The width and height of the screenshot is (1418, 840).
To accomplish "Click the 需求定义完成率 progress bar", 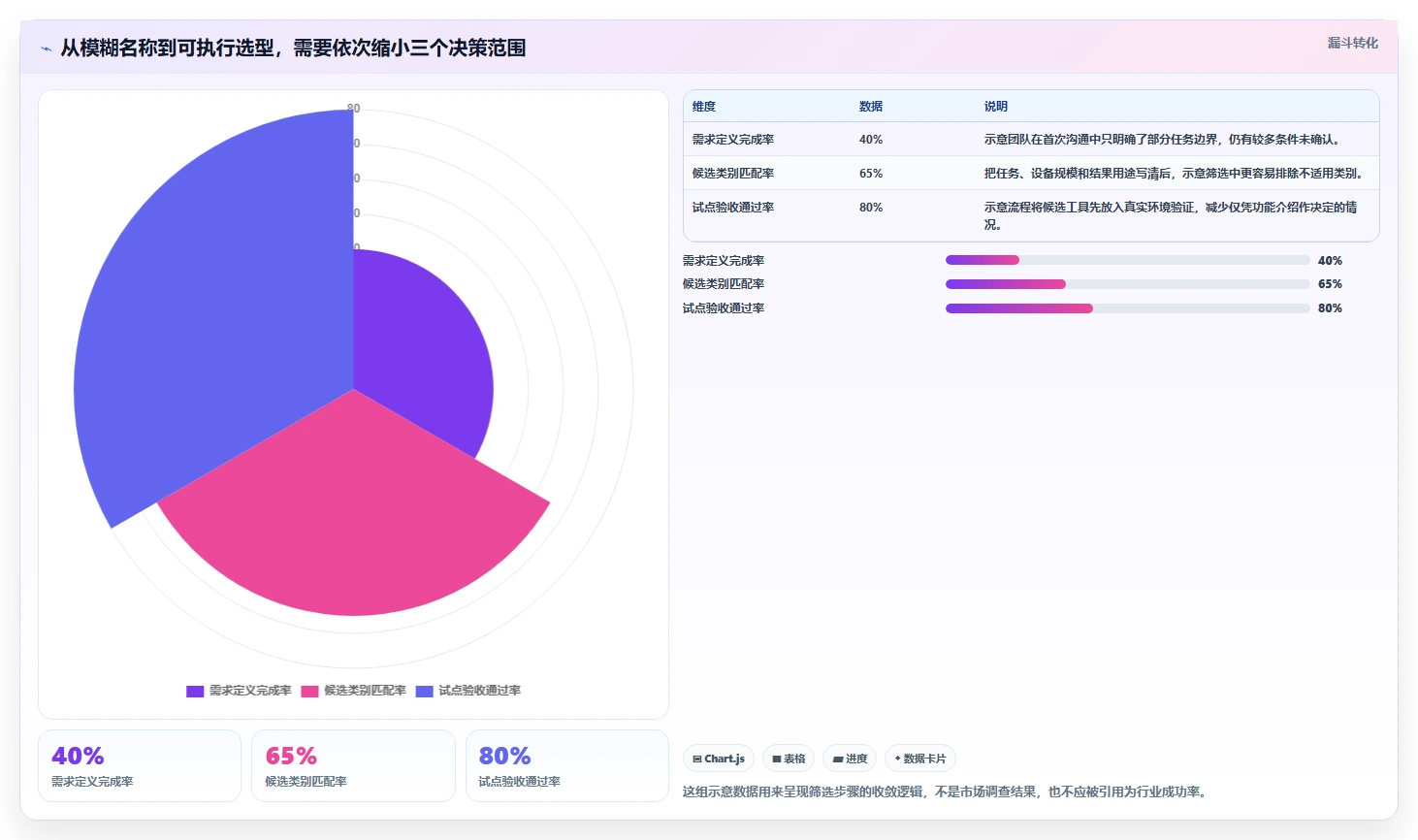I will point(1127,260).
